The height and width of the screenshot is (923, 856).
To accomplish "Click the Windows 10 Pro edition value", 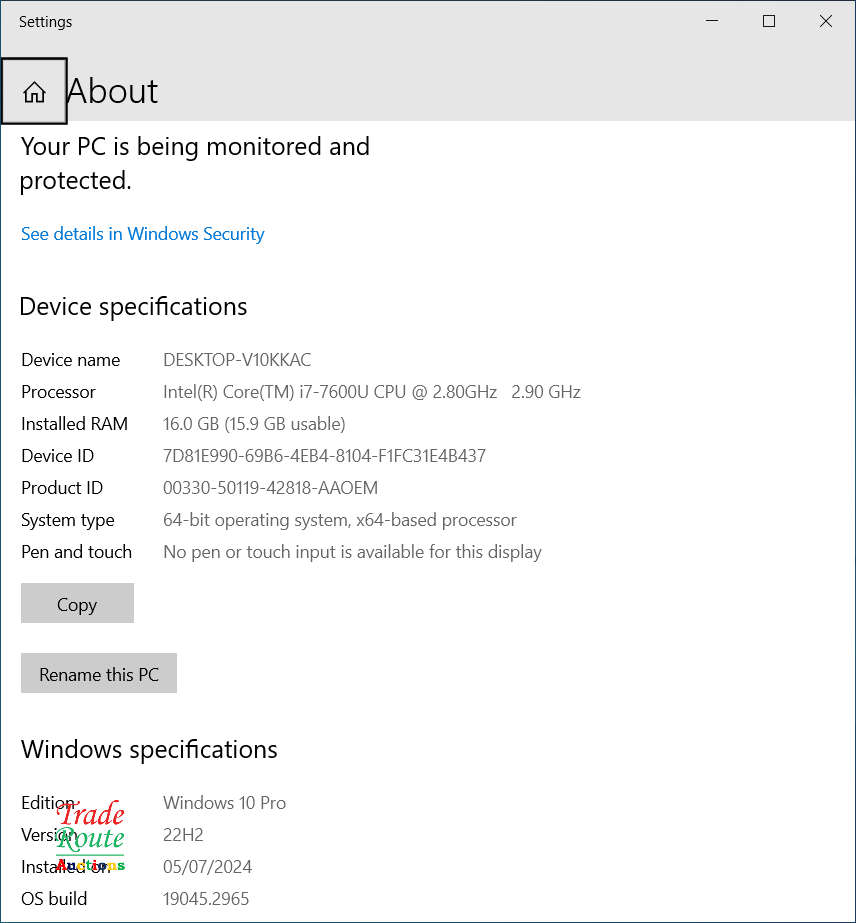I will [x=224, y=803].
